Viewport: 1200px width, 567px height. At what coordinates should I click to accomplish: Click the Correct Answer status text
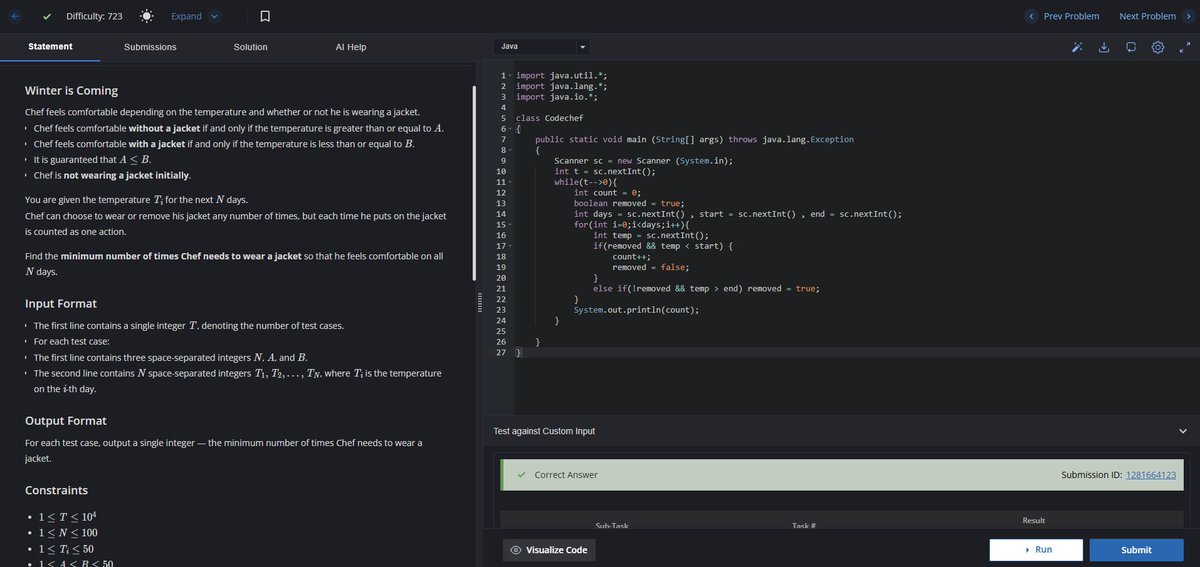566,475
